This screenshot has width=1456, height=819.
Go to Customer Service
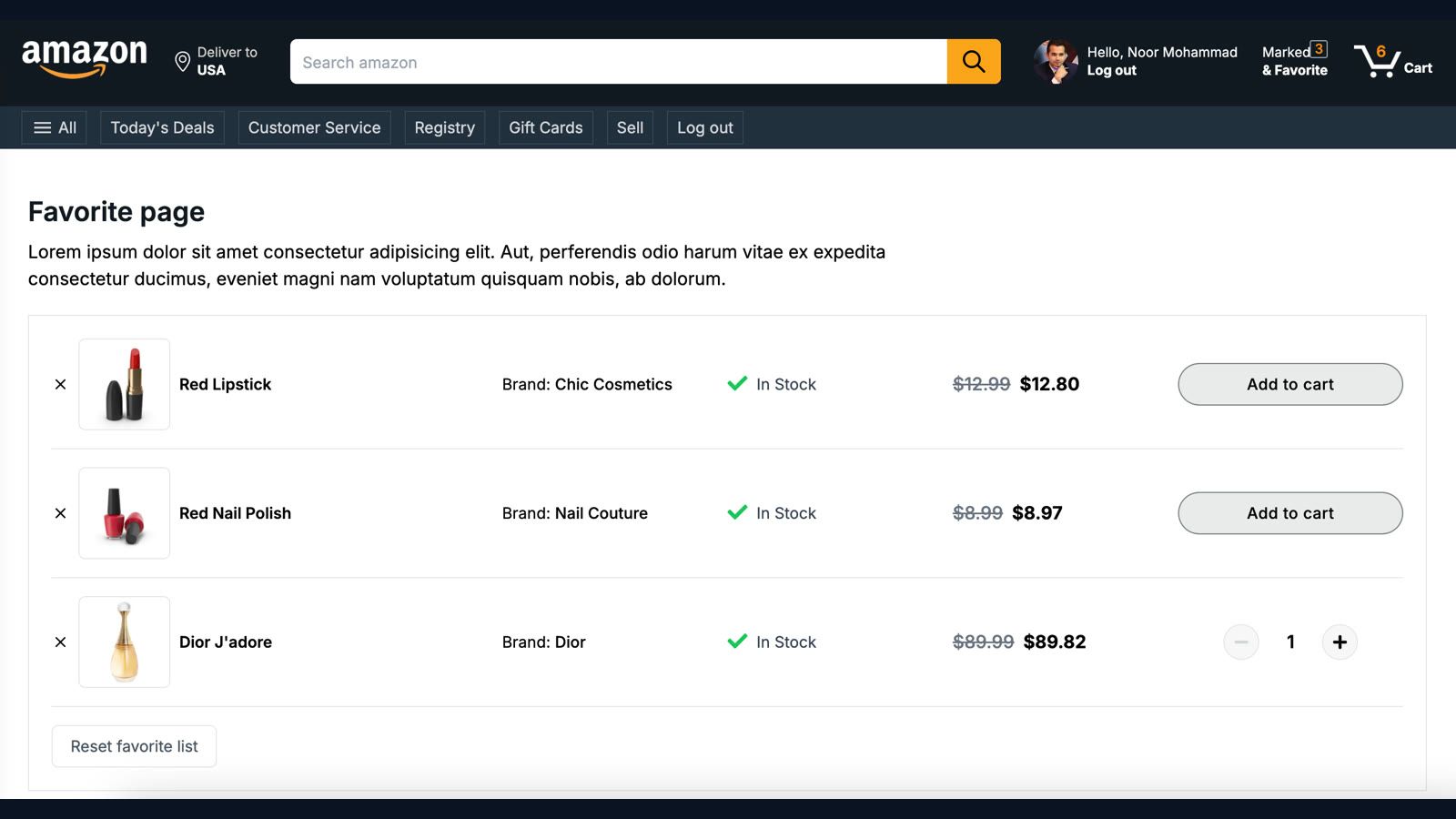(314, 127)
